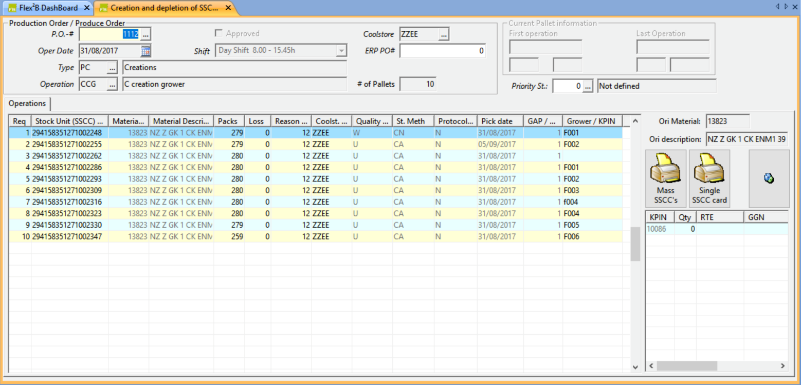The height and width of the screenshot is (385, 801).
Task: Click grower cell F005
Action: pyautogui.click(x=594, y=225)
